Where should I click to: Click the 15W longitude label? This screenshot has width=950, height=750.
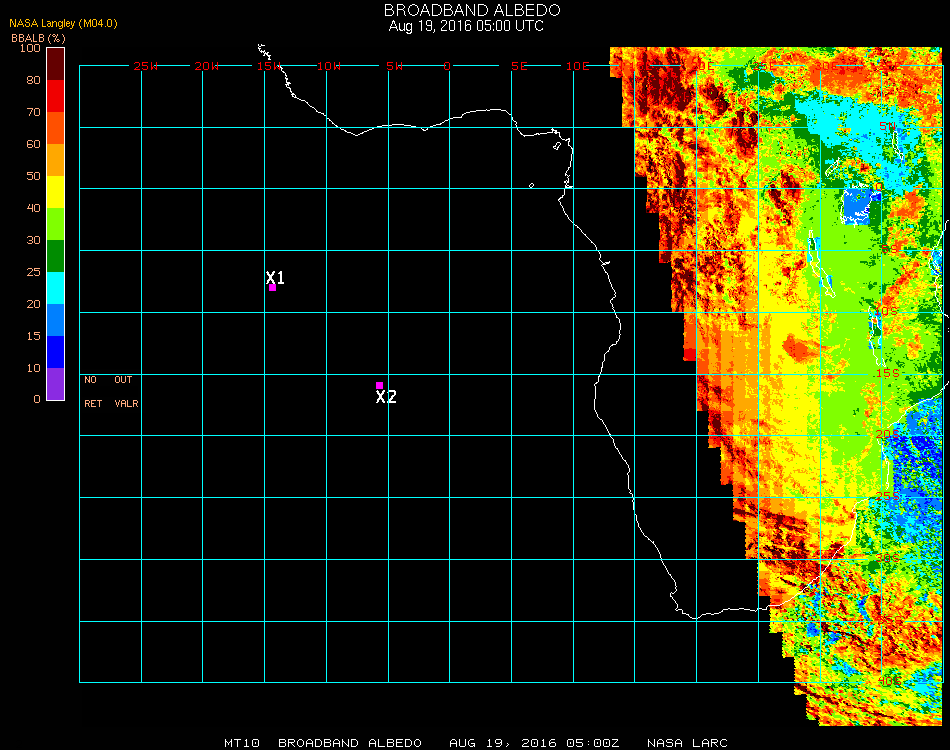click(x=268, y=66)
